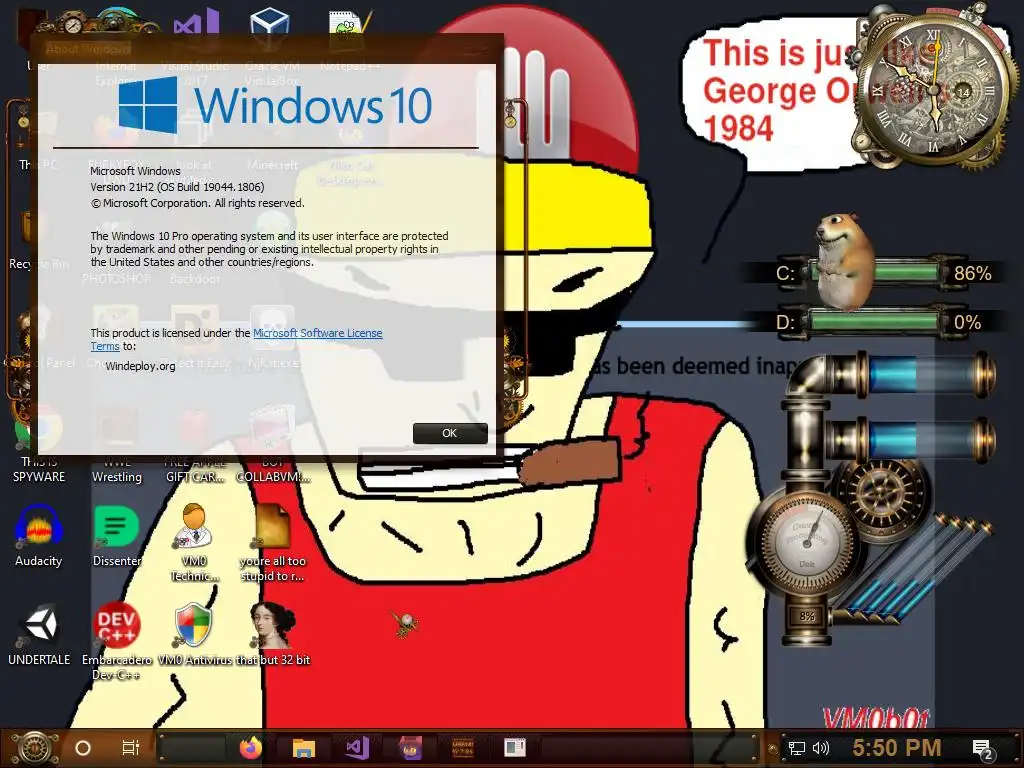Select the FREE APPLE GIFT CAR... label

point(195,470)
